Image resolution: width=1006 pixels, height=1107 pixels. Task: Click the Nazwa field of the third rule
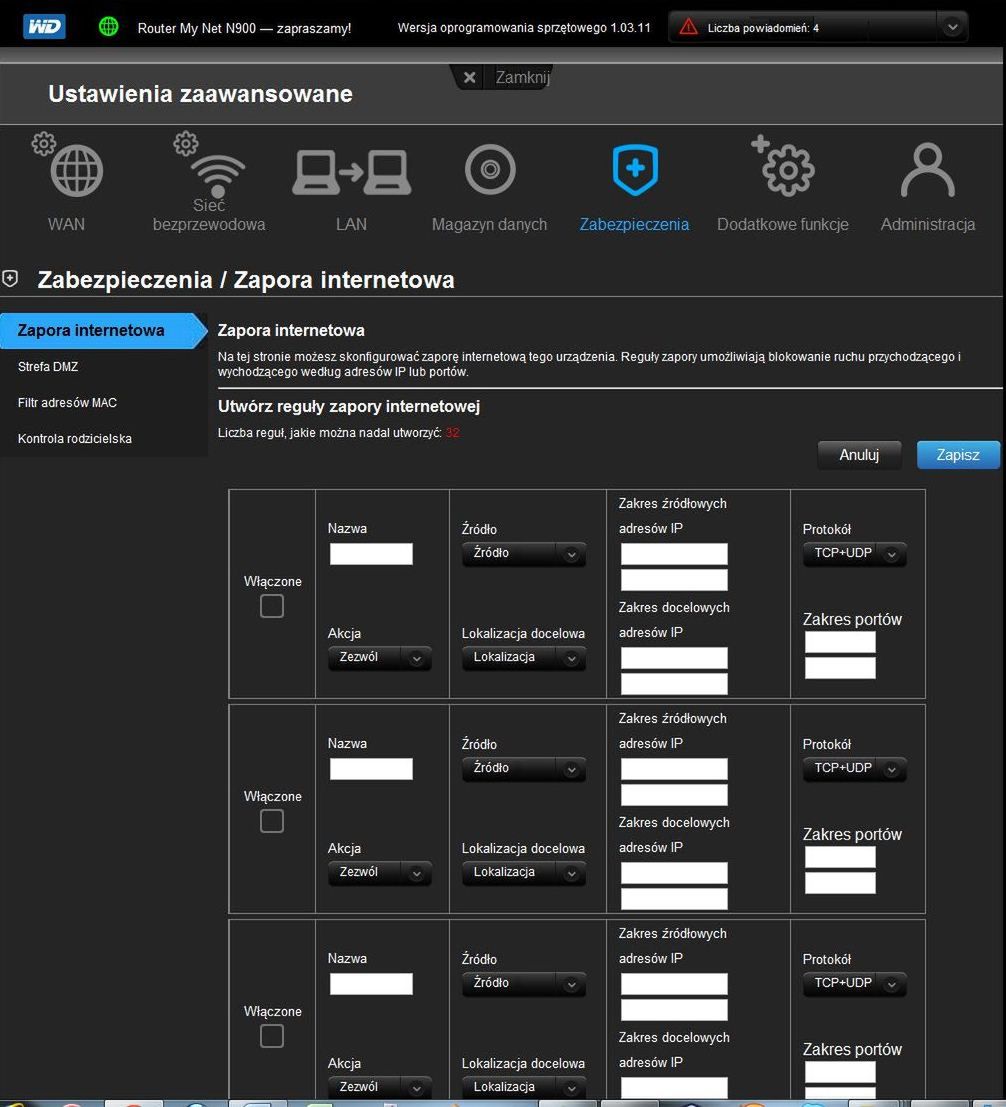[371, 984]
